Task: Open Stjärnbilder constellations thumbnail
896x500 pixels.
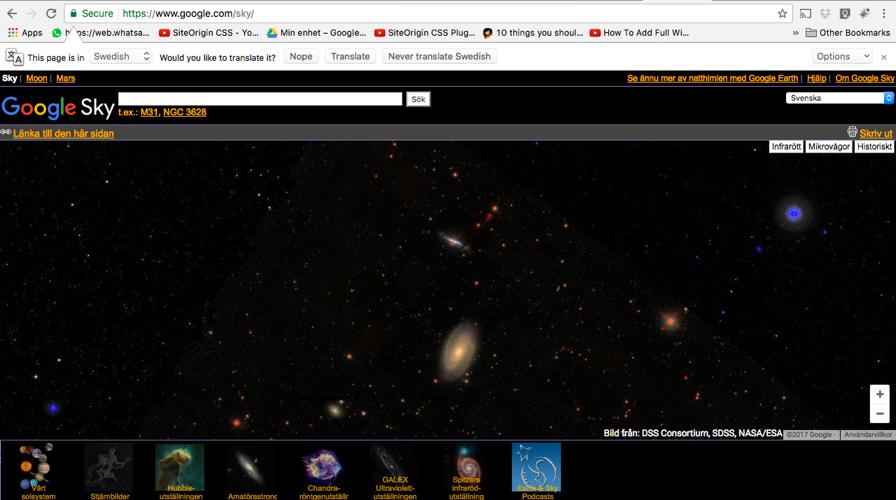Action: [x=109, y=471]
